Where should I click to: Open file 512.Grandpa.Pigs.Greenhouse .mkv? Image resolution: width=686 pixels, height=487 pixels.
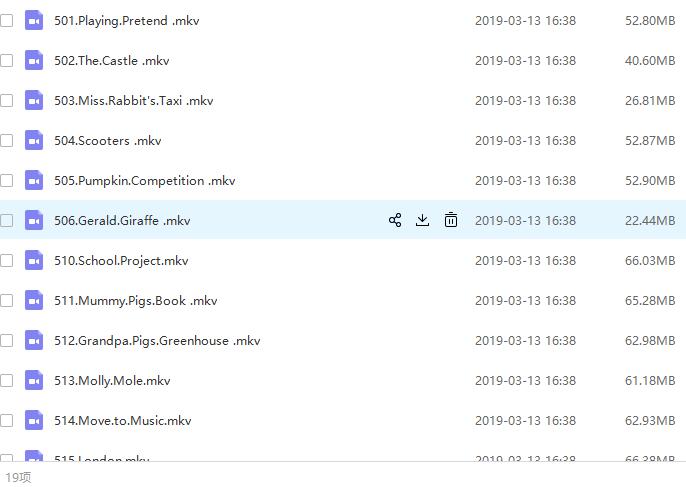coord(157,341)
